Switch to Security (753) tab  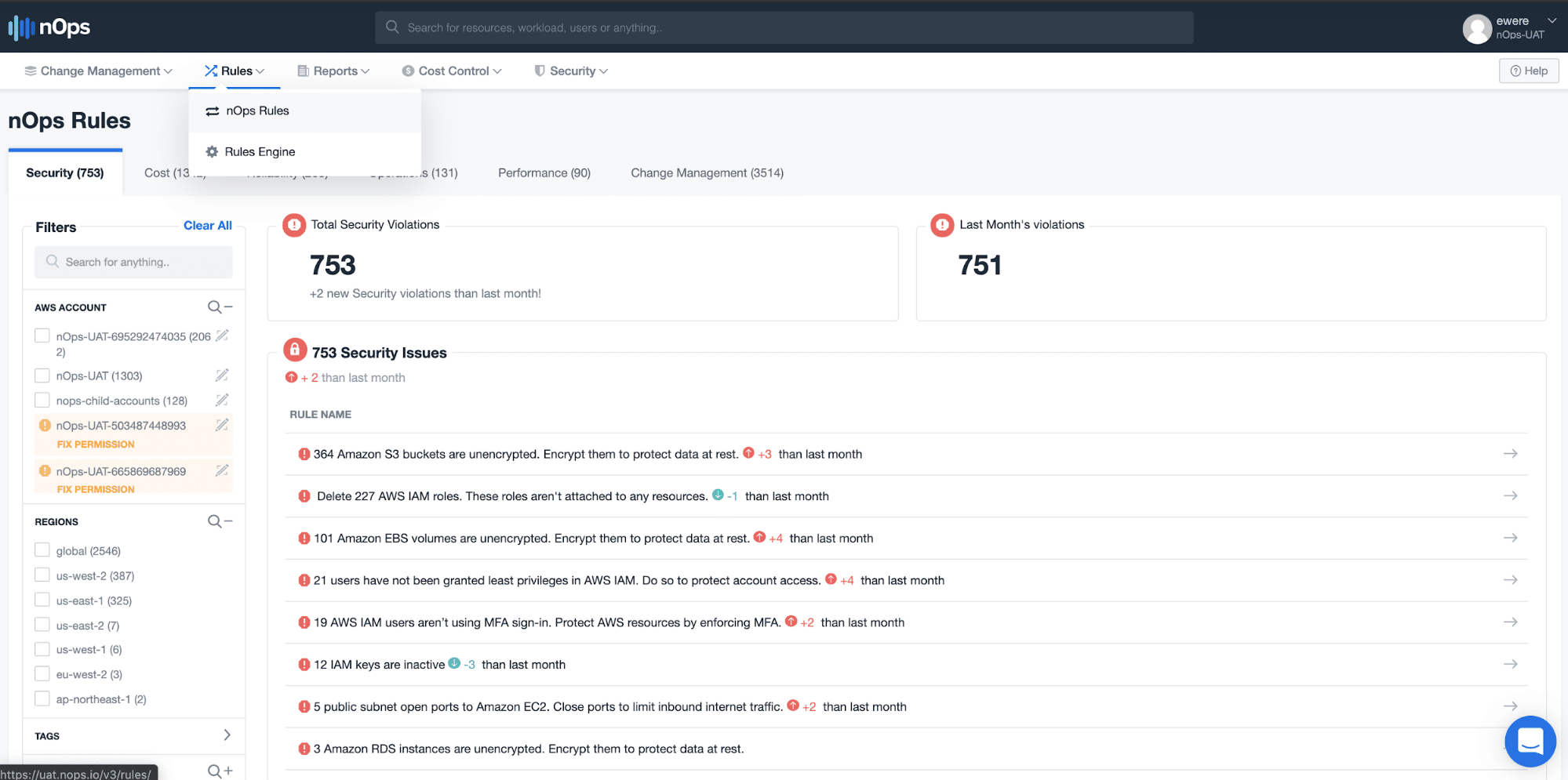click(x=65, y=172)
